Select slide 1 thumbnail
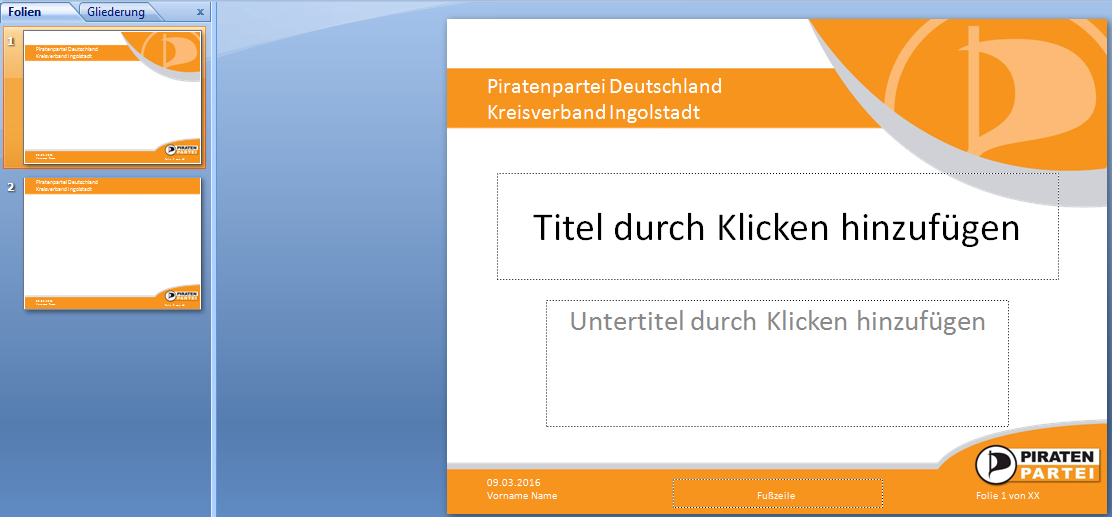The image size is (1112, 517). click(112, 97)
